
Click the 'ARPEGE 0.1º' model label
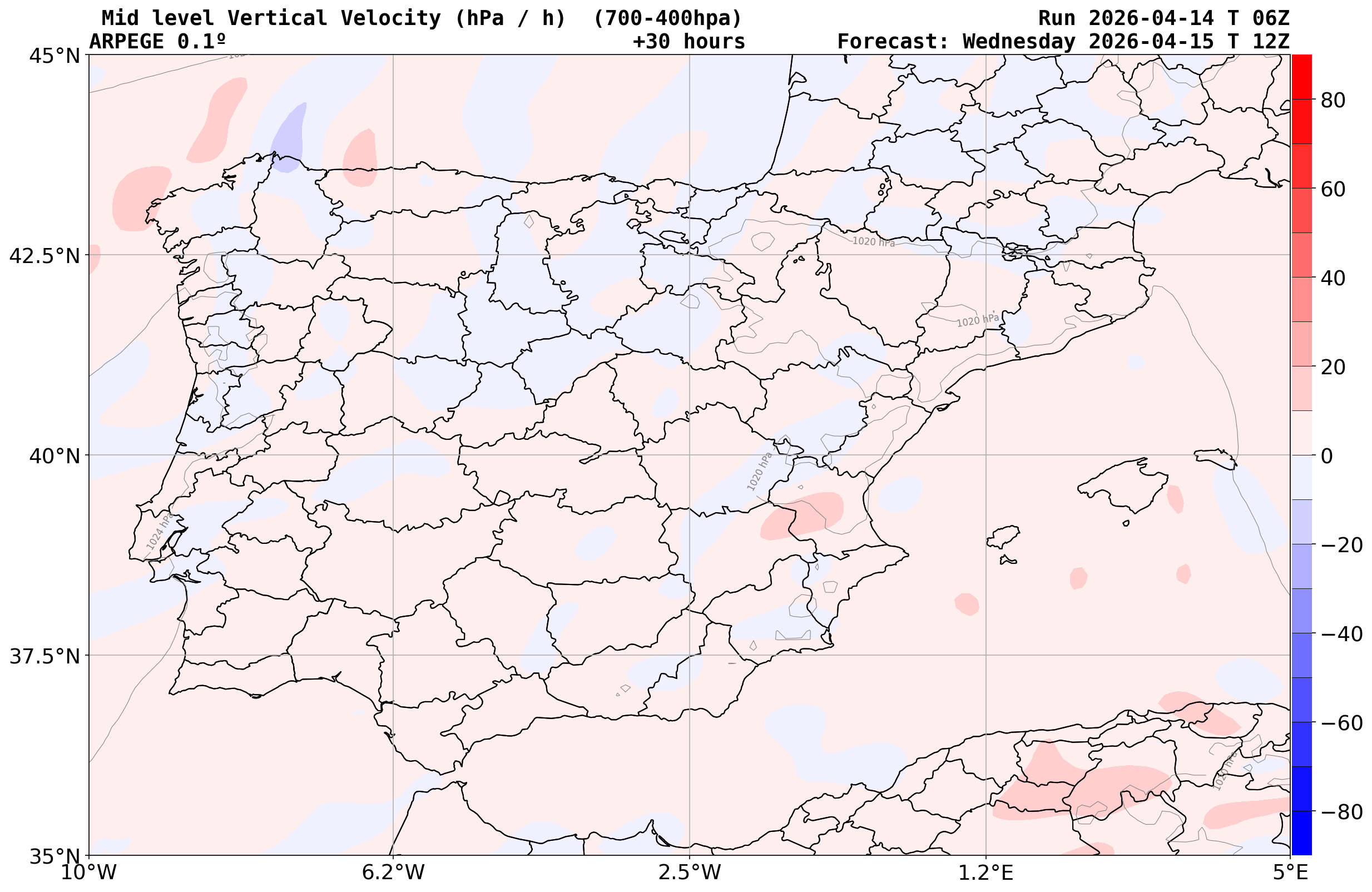coord(157,42)
